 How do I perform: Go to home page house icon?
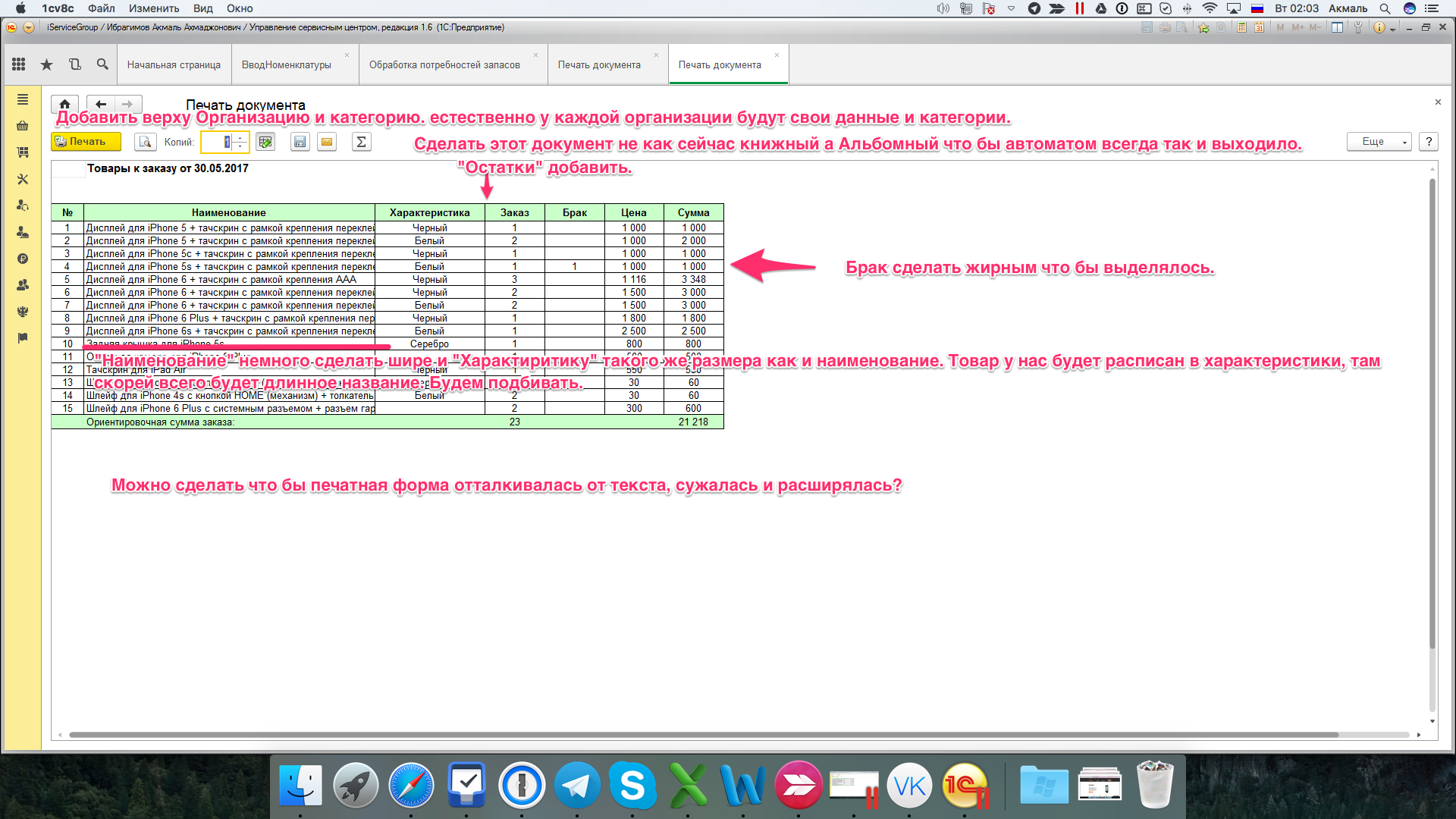(64, 105)
